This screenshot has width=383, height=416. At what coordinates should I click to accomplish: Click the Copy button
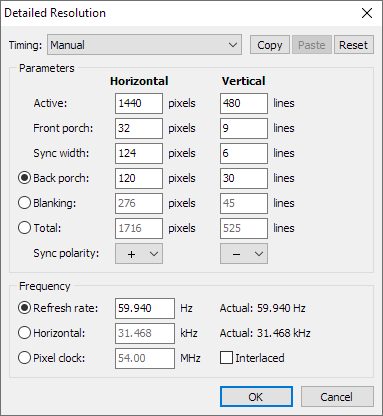point(270,45)
